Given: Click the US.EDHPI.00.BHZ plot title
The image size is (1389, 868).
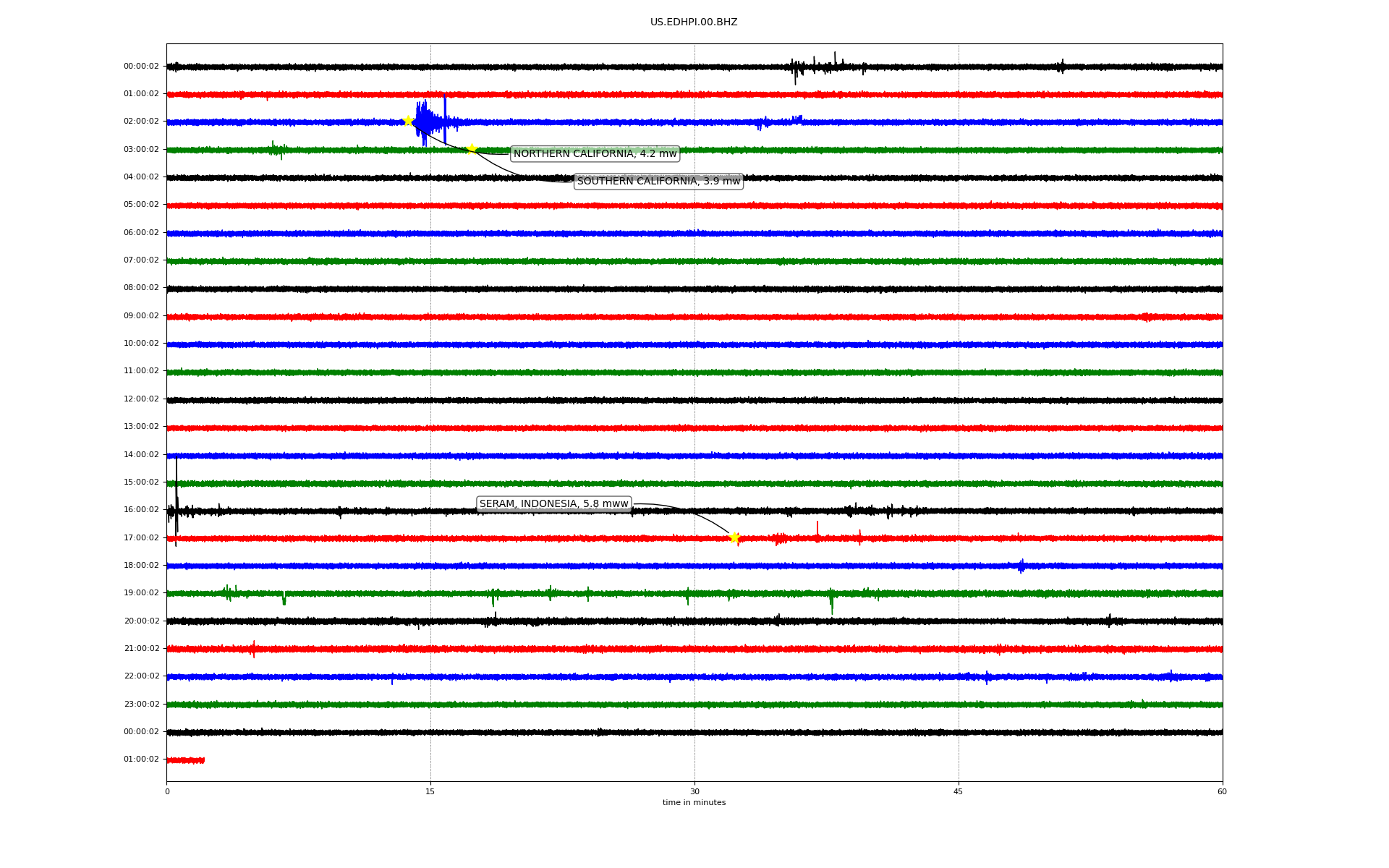Looking at the screenshot, I should [694, 22].
